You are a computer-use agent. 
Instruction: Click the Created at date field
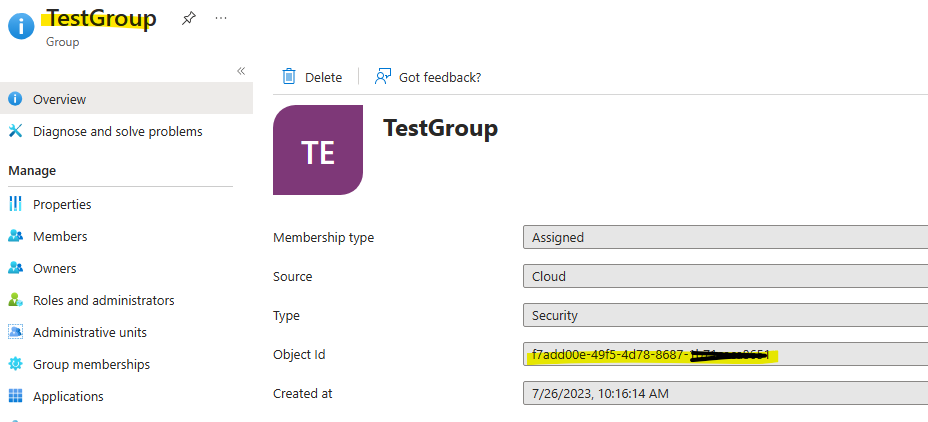726,393
